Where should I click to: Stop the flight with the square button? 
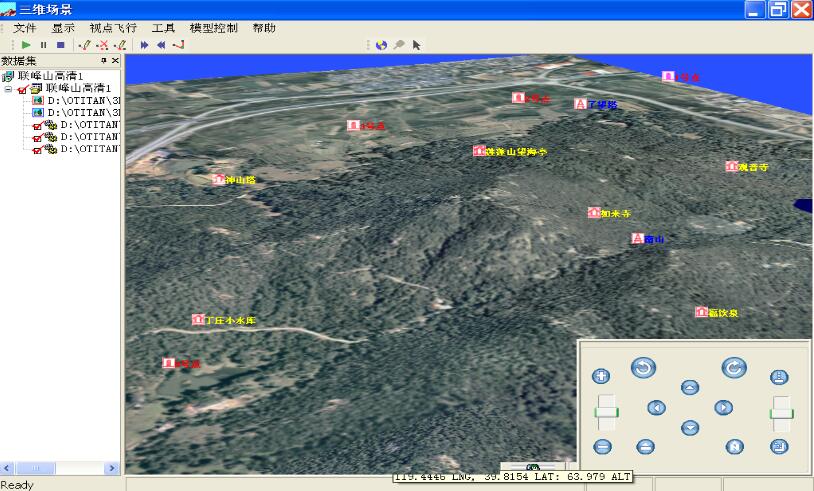(60, 45)
